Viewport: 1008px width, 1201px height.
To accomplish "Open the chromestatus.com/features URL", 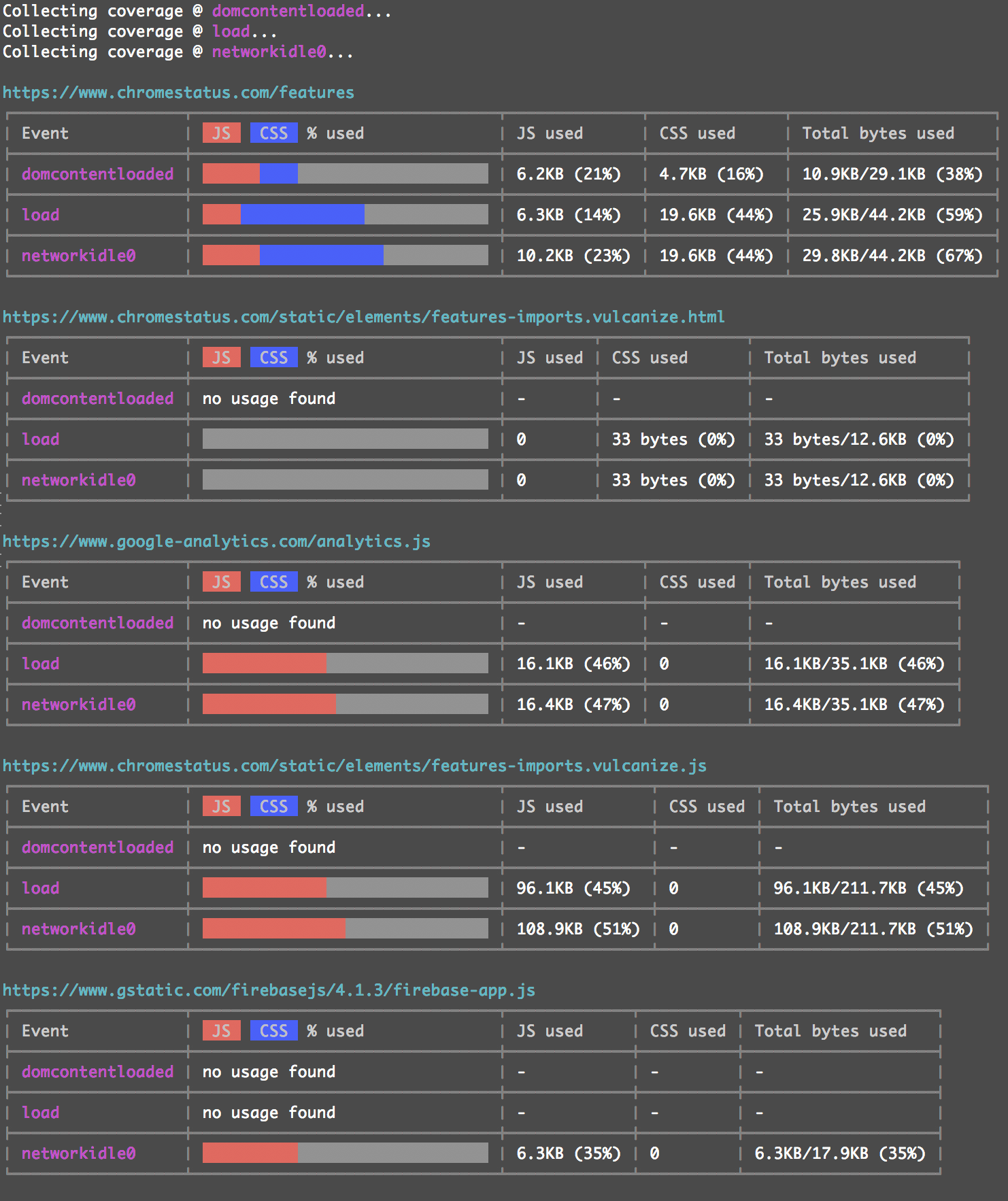I will pyautogui.click(x=178, y=92).
